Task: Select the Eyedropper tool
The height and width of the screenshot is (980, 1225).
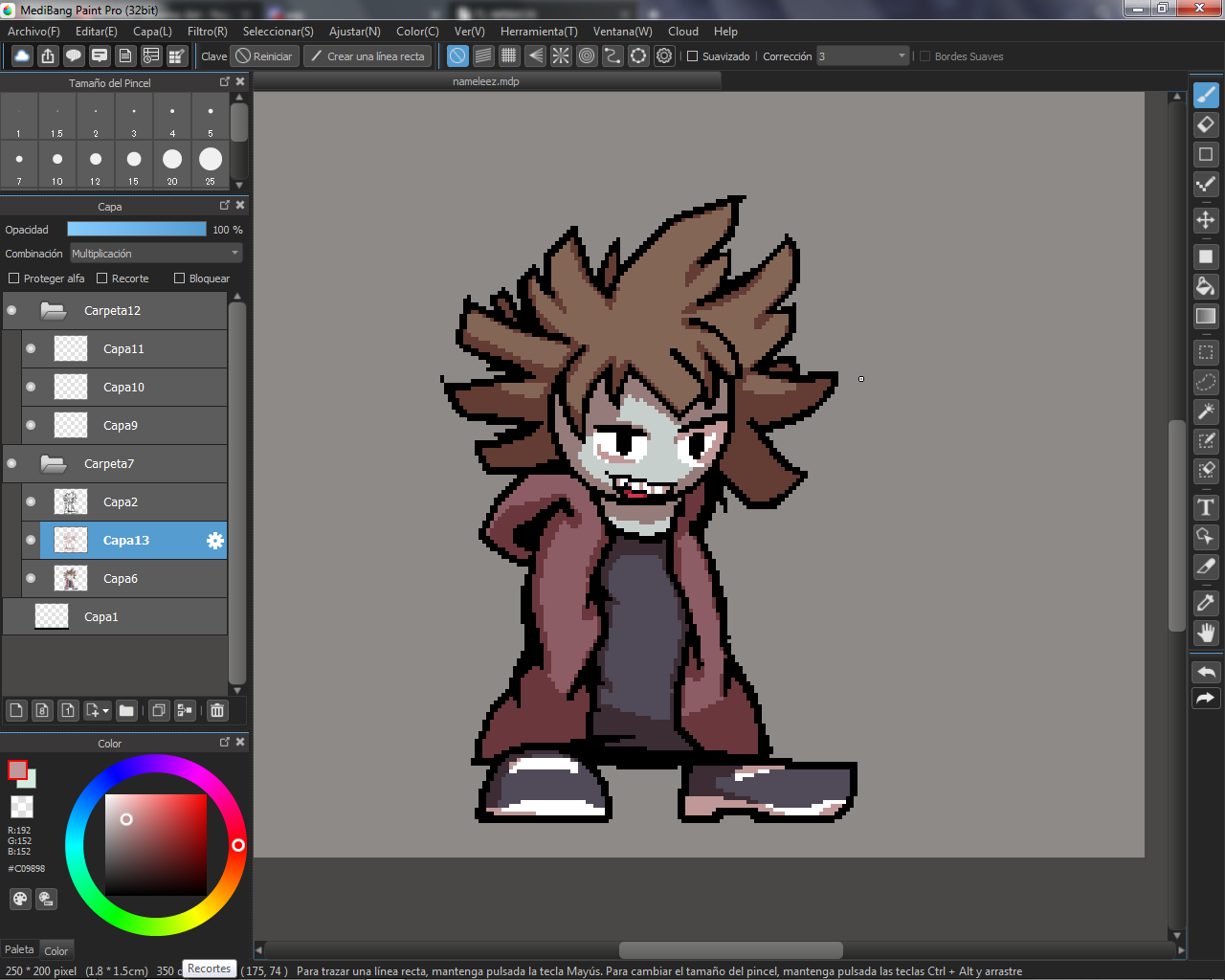Action: [x=1206, y=603]
